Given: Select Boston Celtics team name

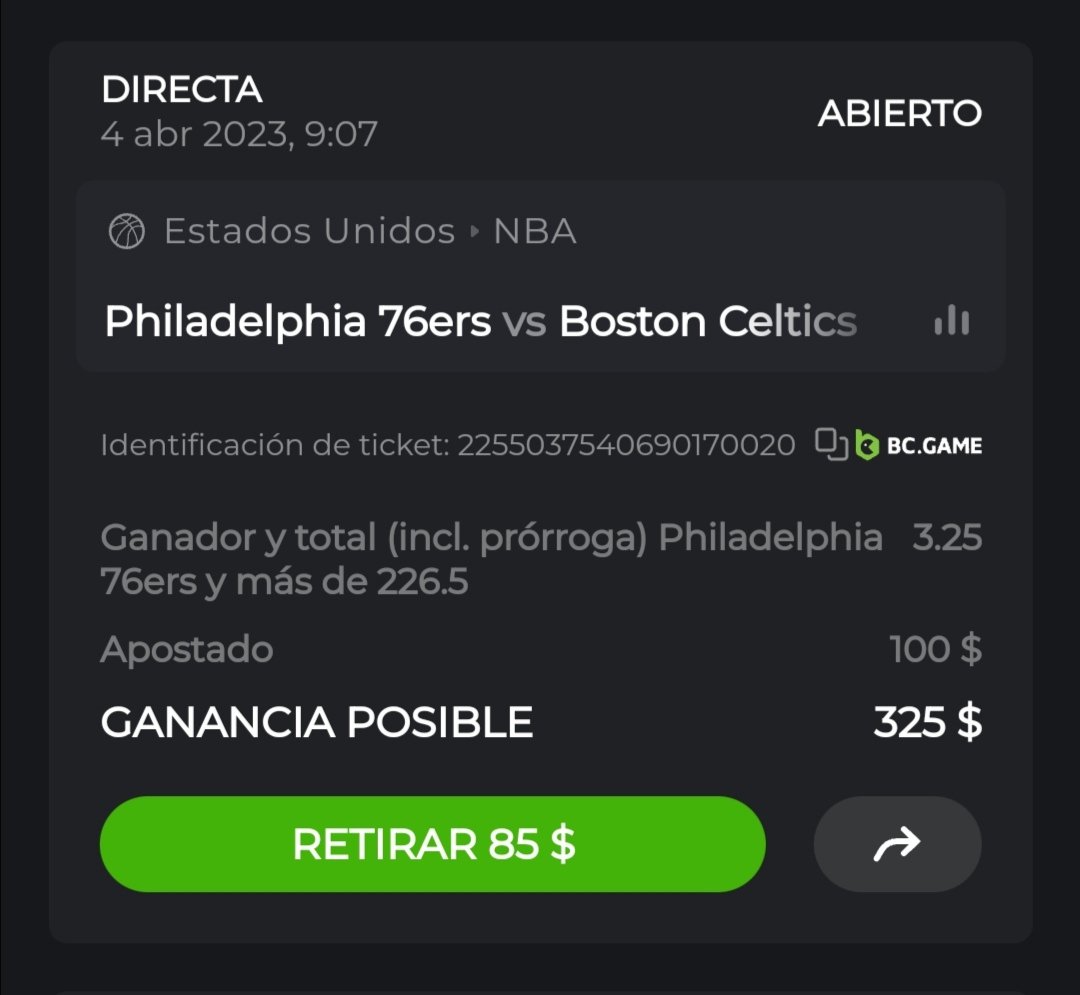Looking at the screenshot, I should [x=708, y=322].
